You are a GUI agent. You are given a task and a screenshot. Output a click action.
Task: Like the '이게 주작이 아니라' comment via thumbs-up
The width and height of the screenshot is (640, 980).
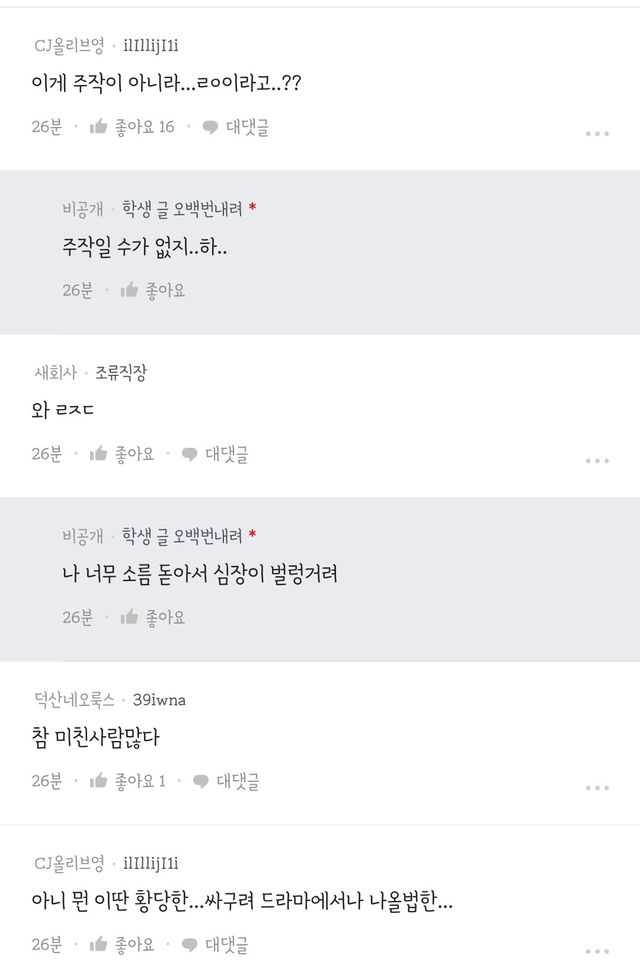tap(99, 127)
